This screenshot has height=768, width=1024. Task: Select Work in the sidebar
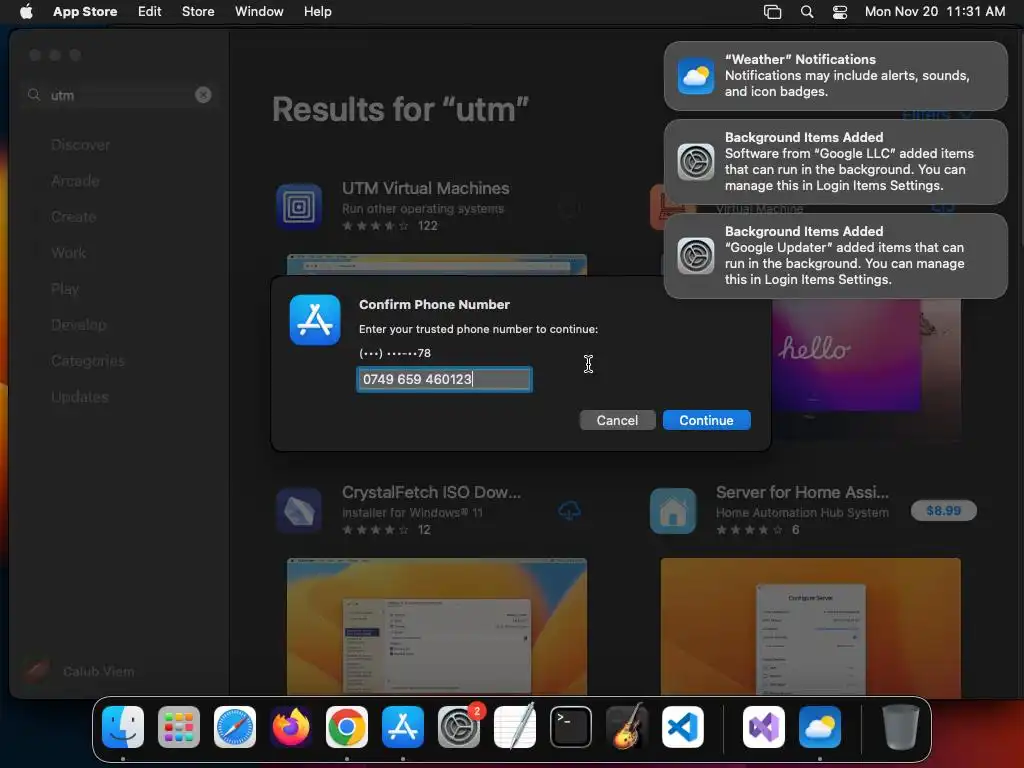point(68,253)
